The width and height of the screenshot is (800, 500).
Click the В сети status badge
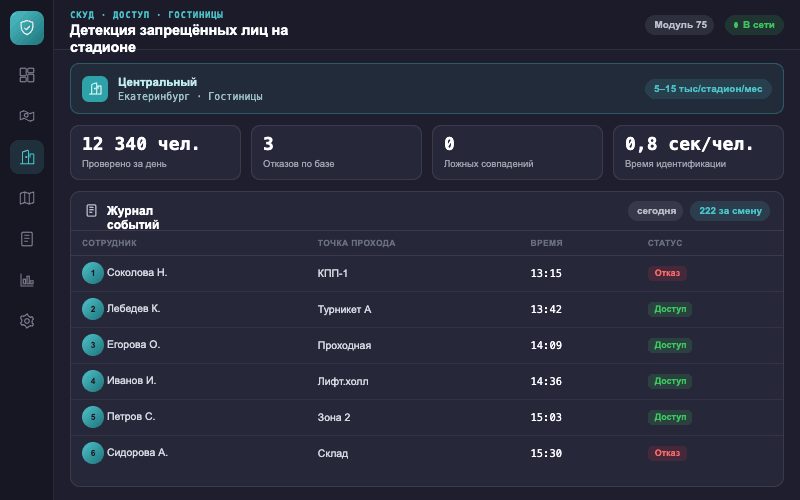click(x=754, y=25)
